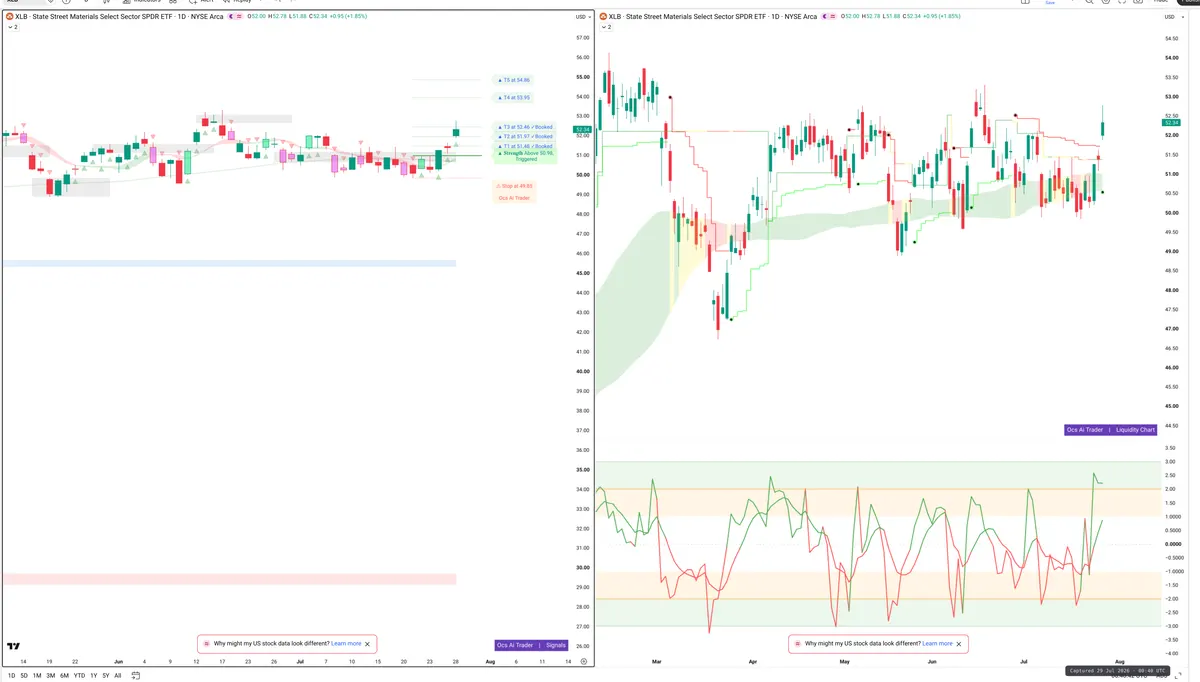Click the T5 at 54.86 target label

click(x=514, y=79)
